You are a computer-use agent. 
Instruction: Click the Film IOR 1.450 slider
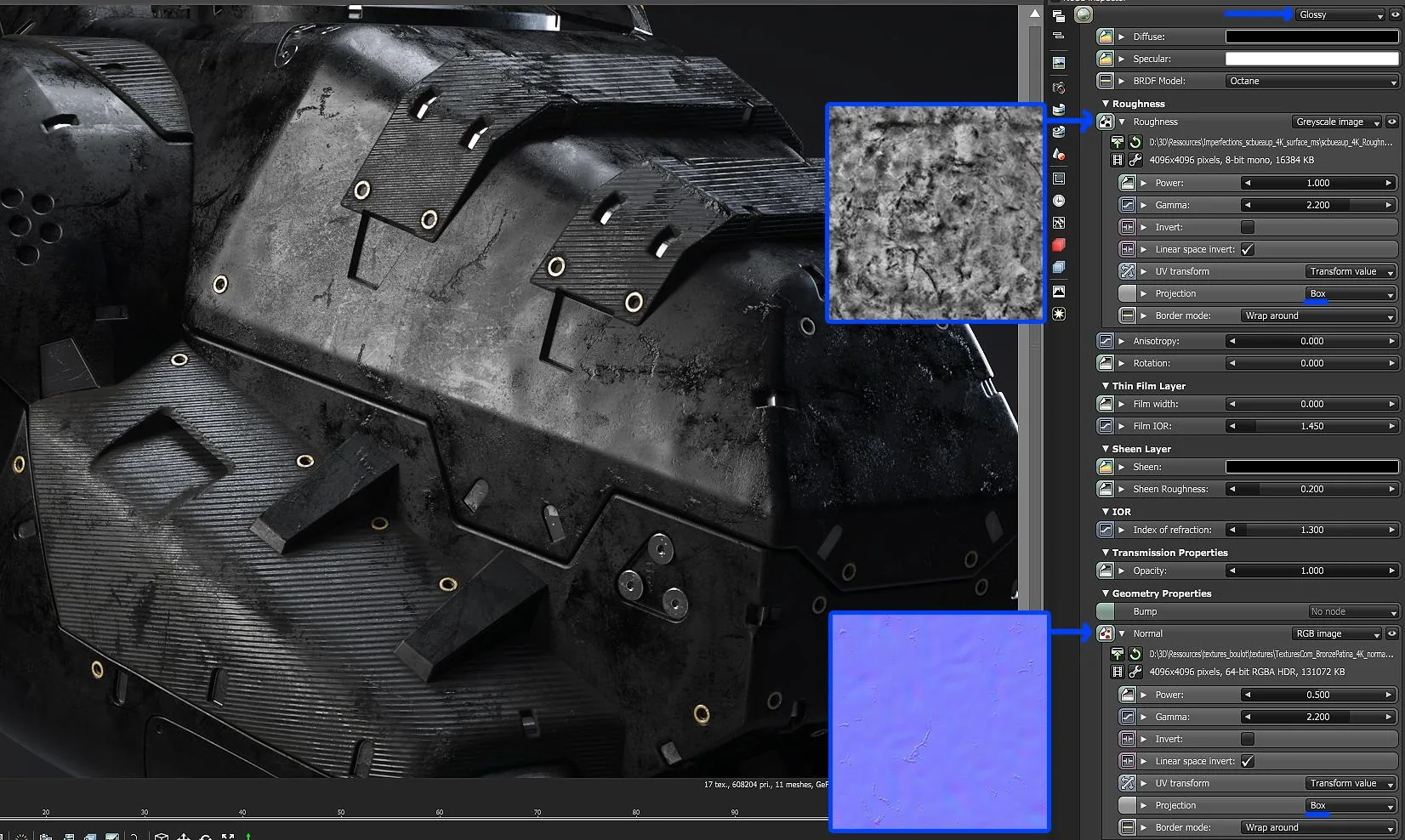point(1312,426)
